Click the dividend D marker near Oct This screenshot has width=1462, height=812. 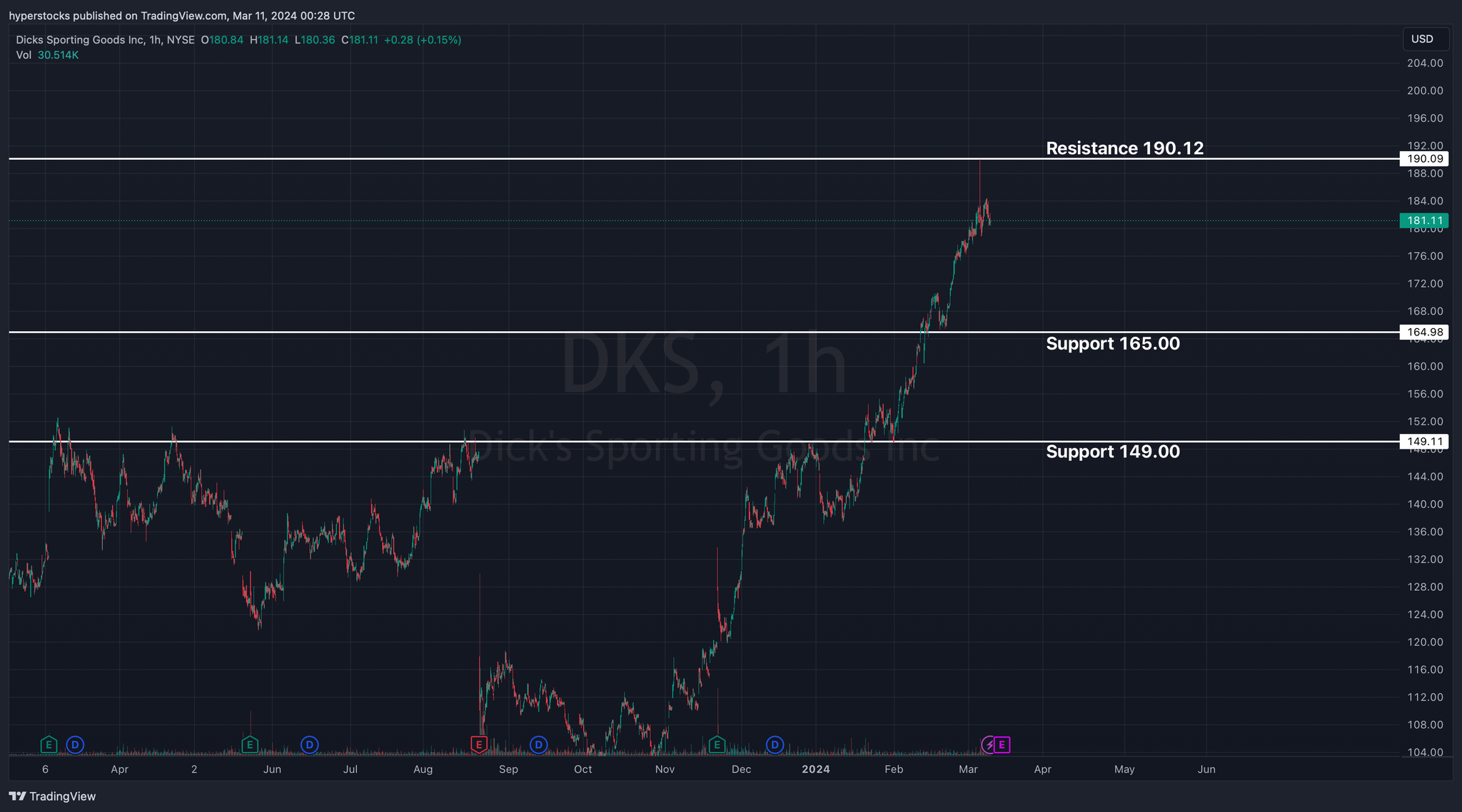(538, 745)
